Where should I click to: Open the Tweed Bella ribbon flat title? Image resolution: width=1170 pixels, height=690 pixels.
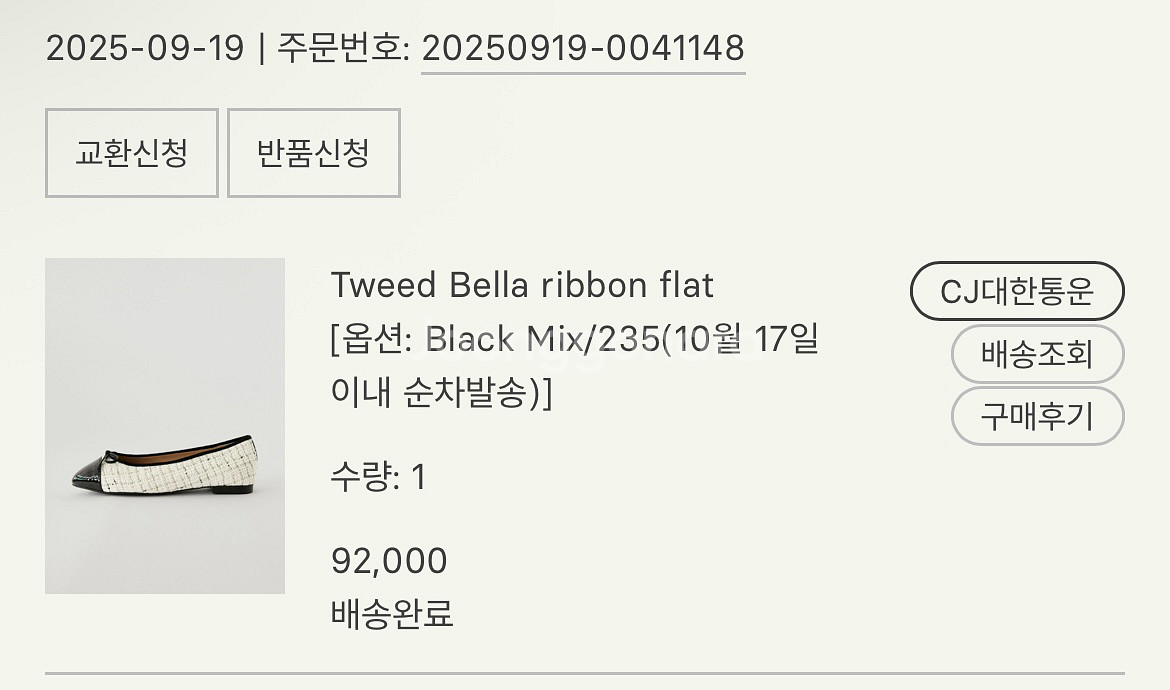click(522, 286)
